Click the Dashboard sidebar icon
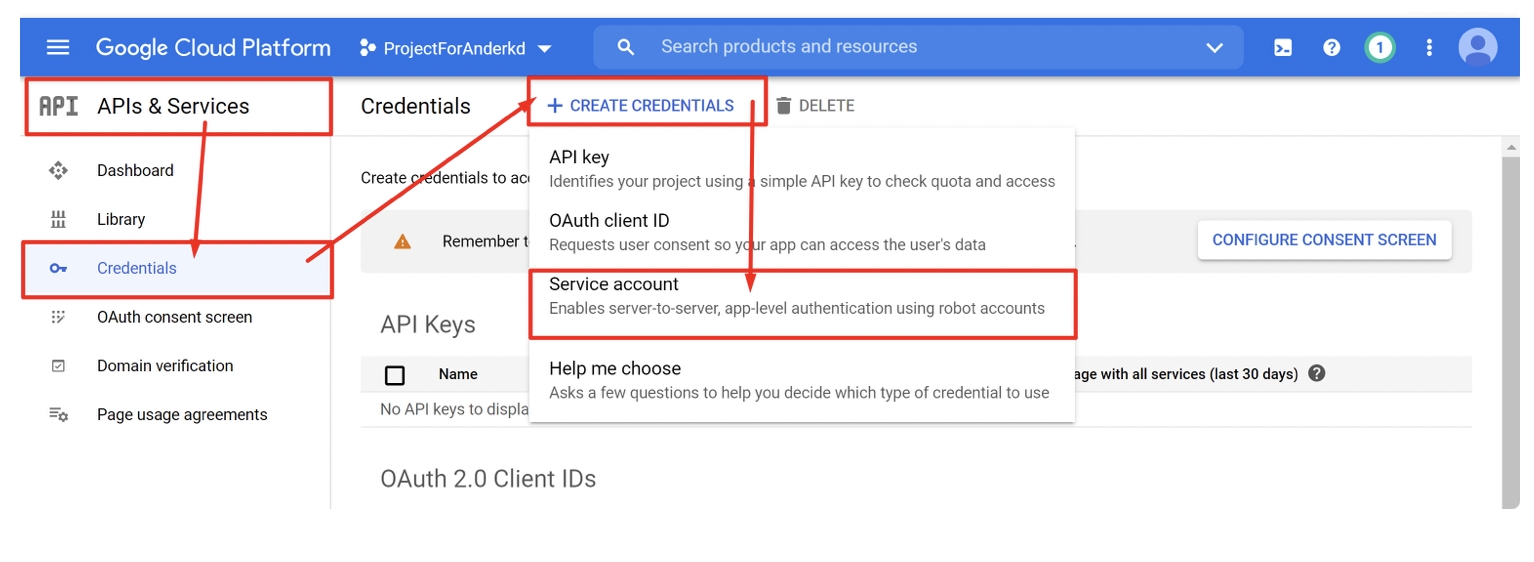Viewport: 1534px width, 562px height. (58, 171)
